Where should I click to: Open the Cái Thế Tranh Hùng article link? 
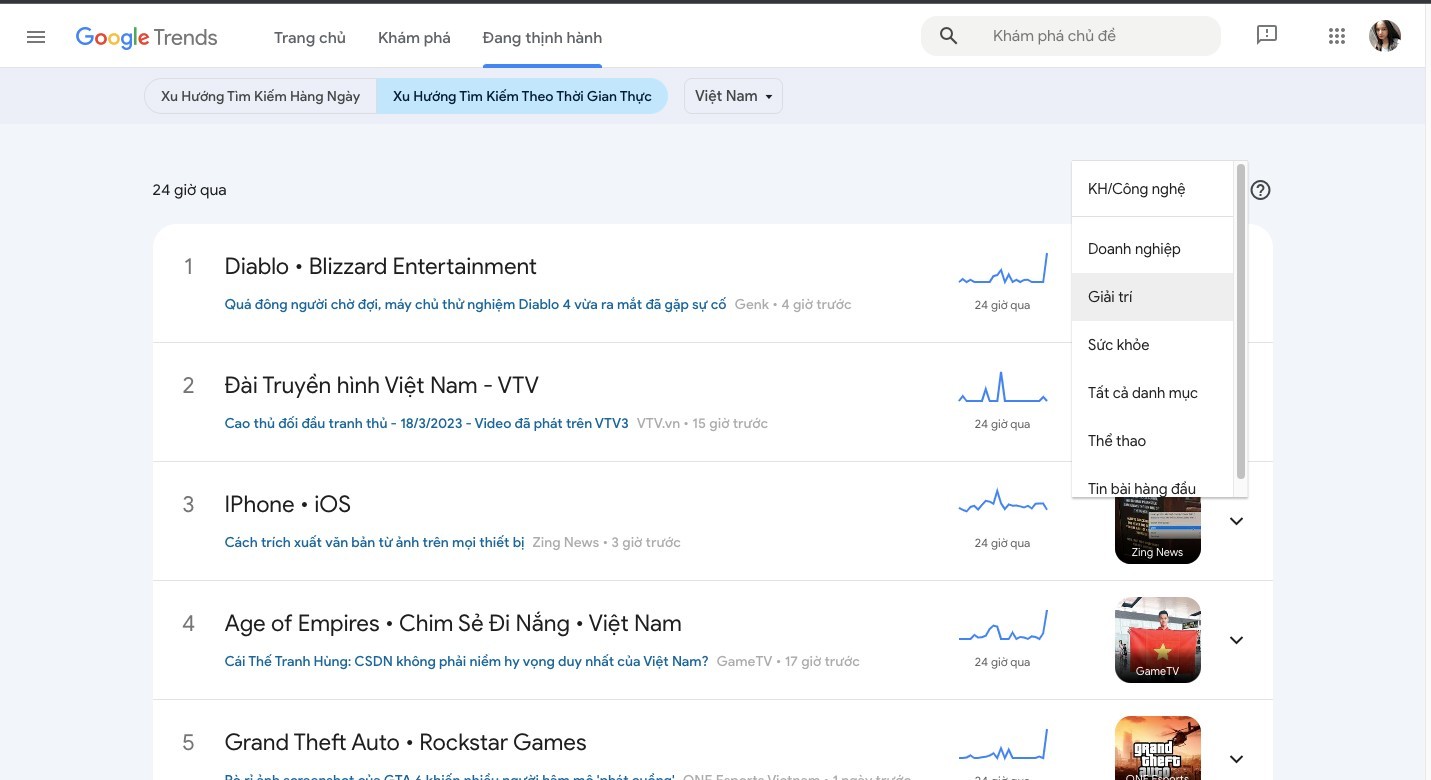tap(466, 661)
